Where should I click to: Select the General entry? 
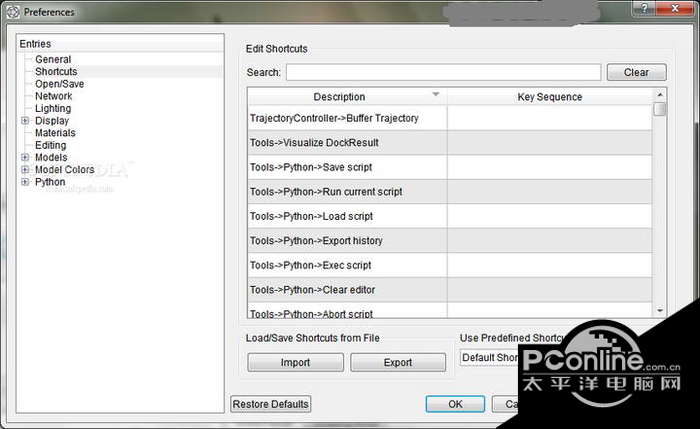[53, 59]
